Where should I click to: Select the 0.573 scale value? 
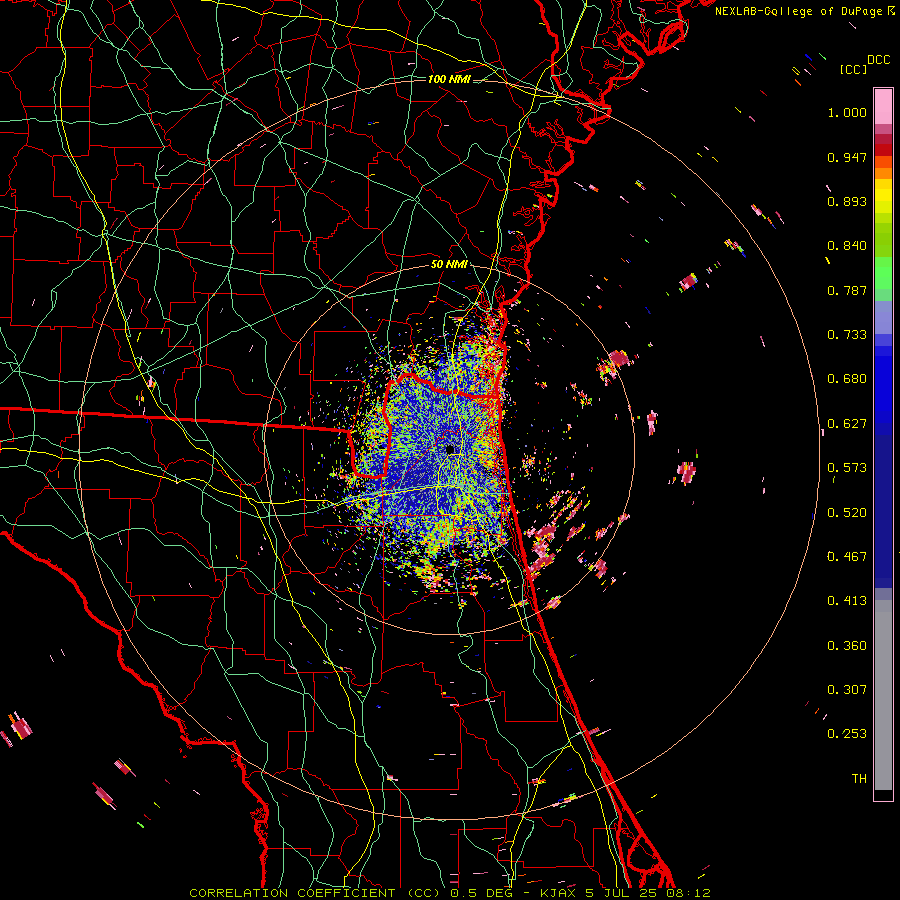tap(847, 468)
